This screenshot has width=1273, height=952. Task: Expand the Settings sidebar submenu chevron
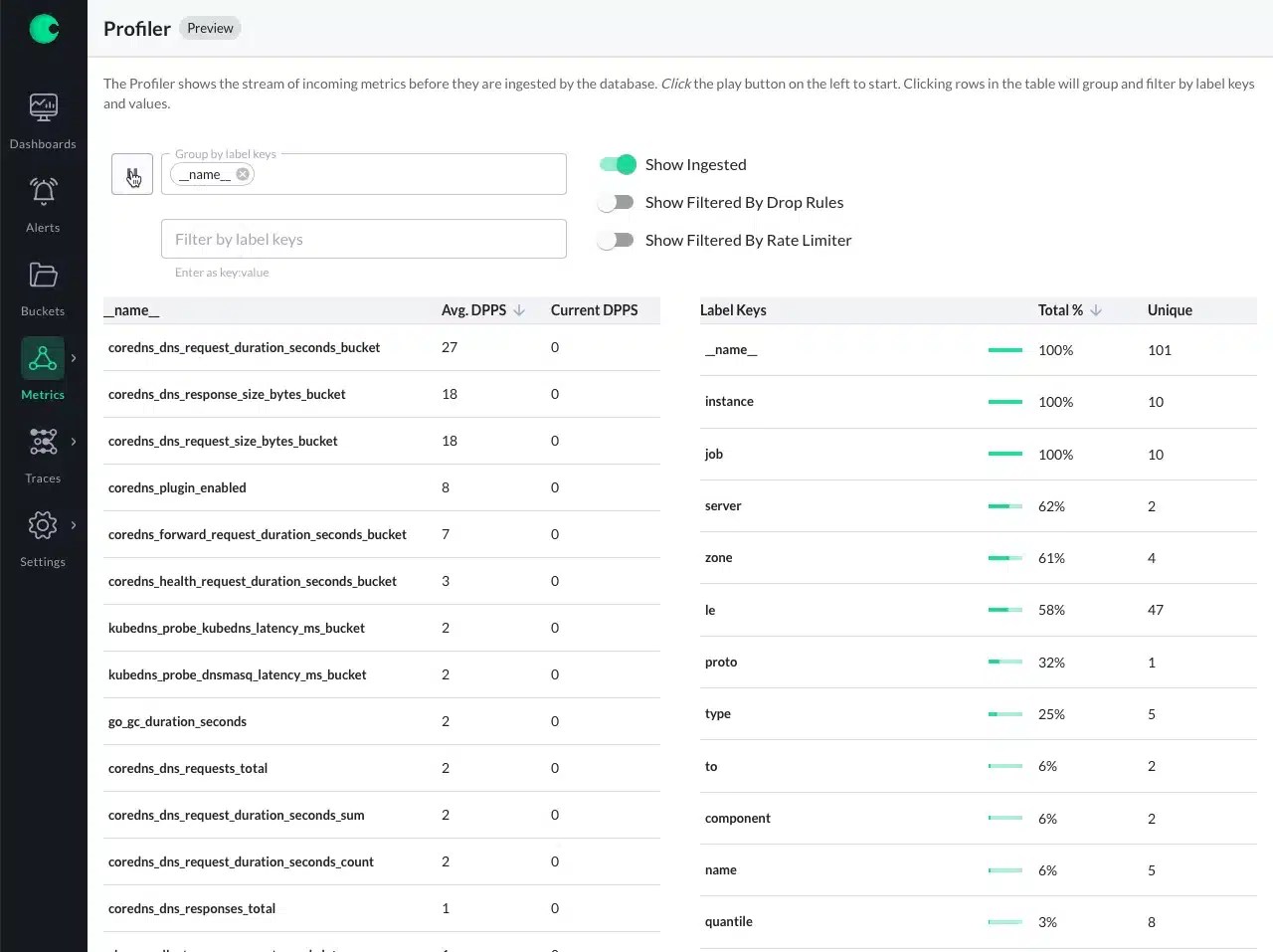click(x=73, y=525)
